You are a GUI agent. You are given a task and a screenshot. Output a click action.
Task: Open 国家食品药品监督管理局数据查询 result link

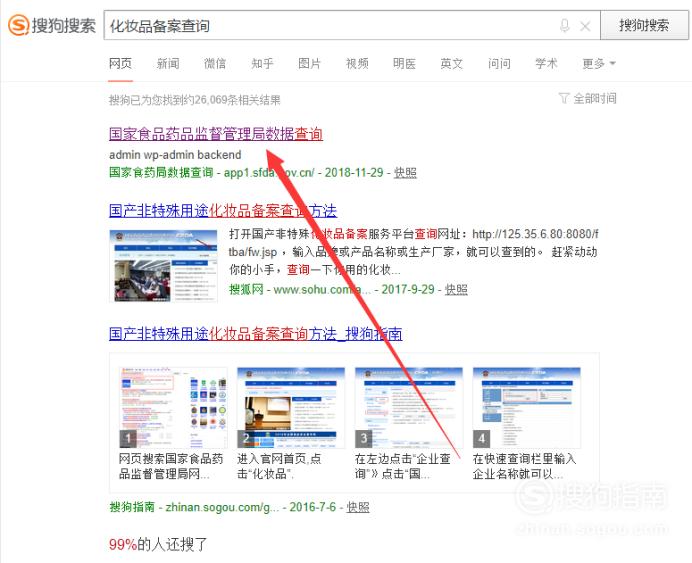coord(216,134)
